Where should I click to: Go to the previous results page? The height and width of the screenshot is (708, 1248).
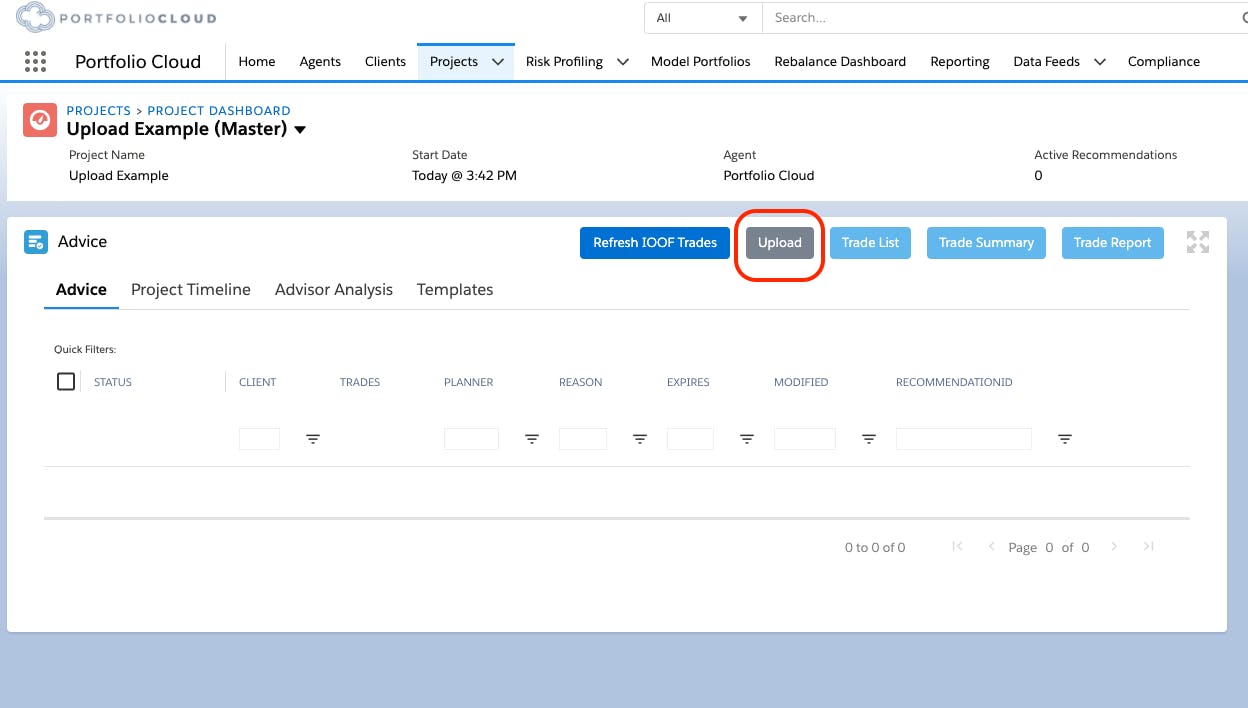point(991,546)
